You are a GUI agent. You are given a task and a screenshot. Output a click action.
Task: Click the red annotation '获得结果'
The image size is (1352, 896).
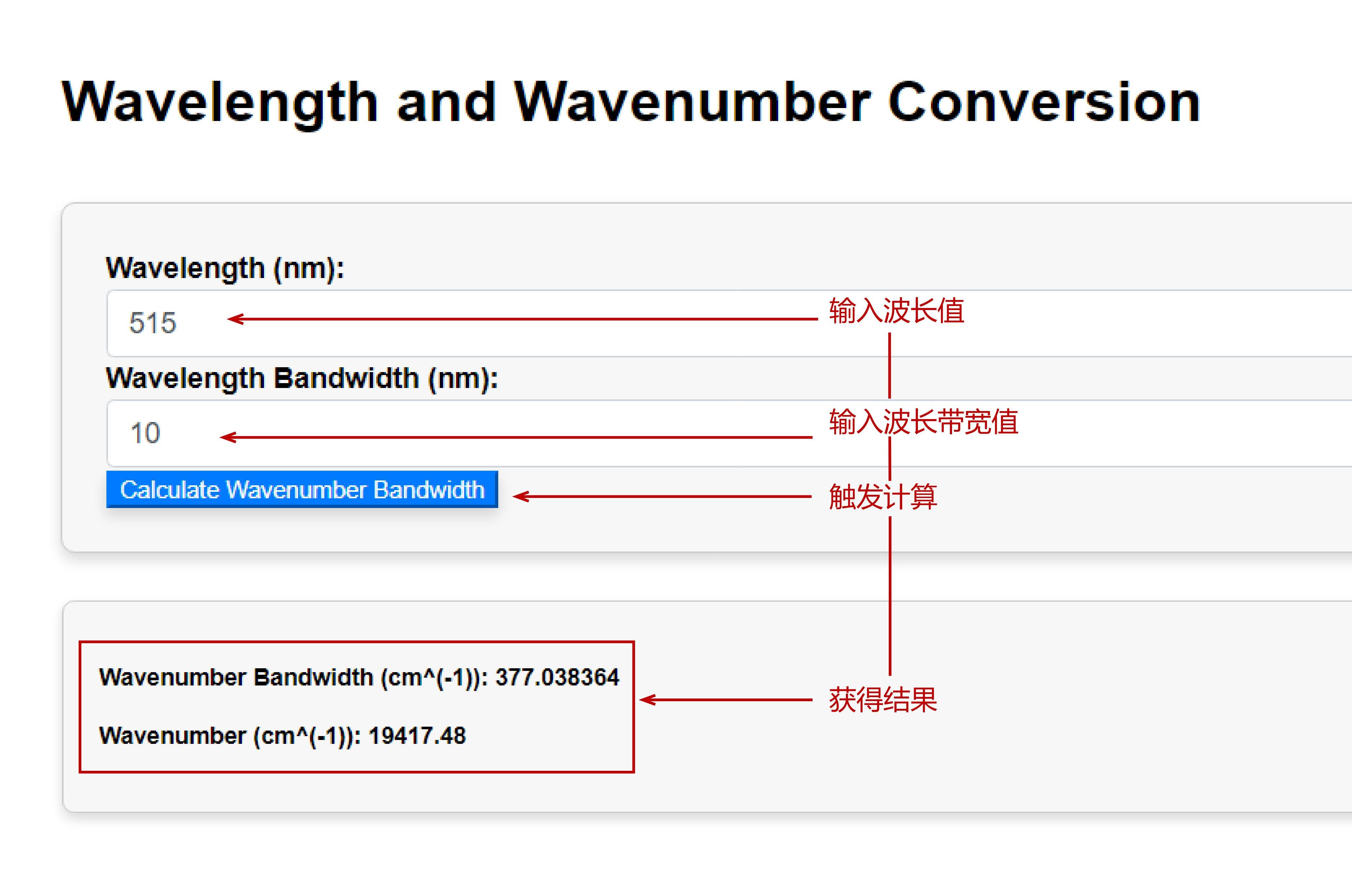tap(883, 700)
